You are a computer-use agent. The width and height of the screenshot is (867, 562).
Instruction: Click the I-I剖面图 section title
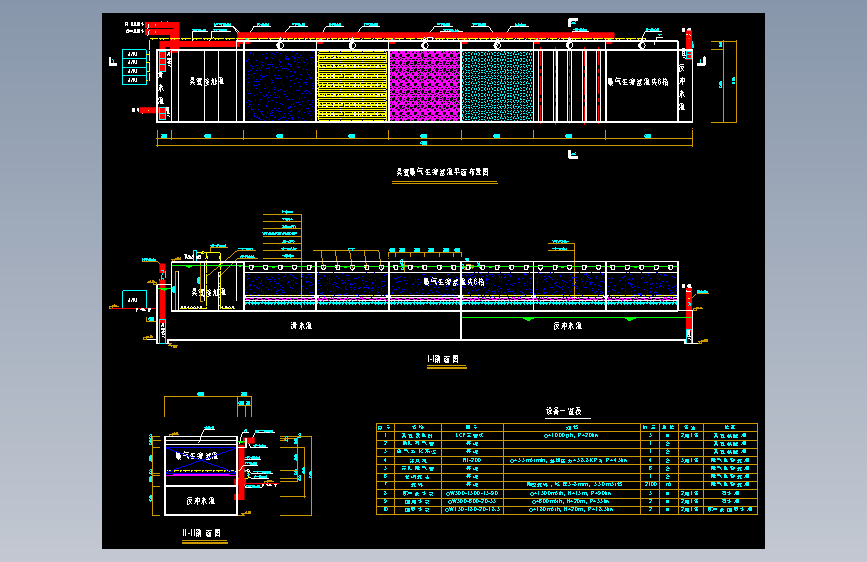click(443, 359)
